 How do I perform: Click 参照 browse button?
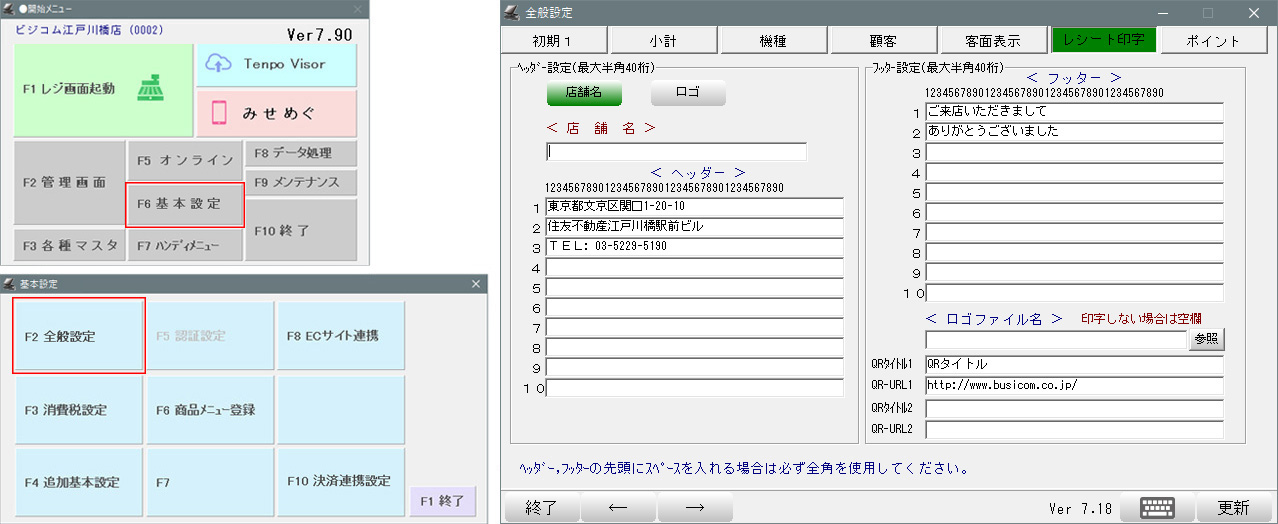click(x=1206, y=340)
